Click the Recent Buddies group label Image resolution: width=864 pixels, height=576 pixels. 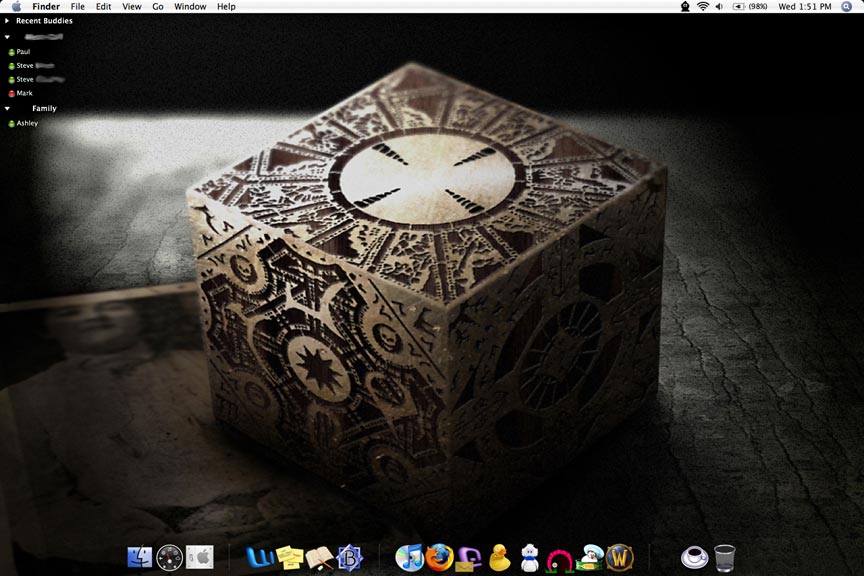point(44,21)
